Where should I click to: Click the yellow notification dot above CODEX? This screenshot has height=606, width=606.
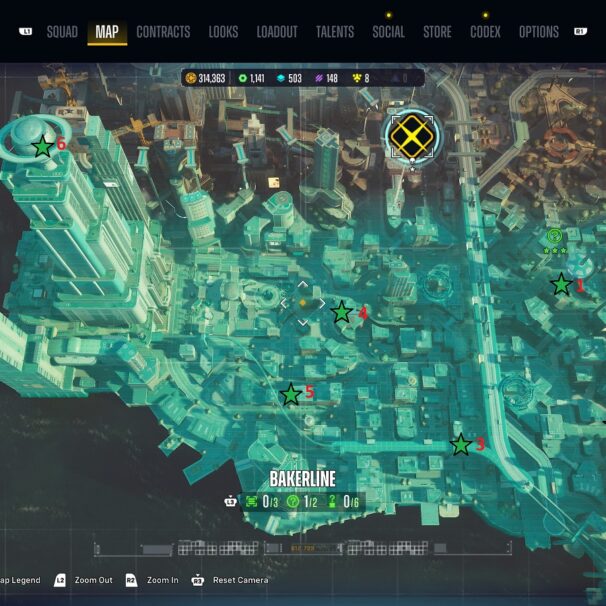[x=485, y=15]
